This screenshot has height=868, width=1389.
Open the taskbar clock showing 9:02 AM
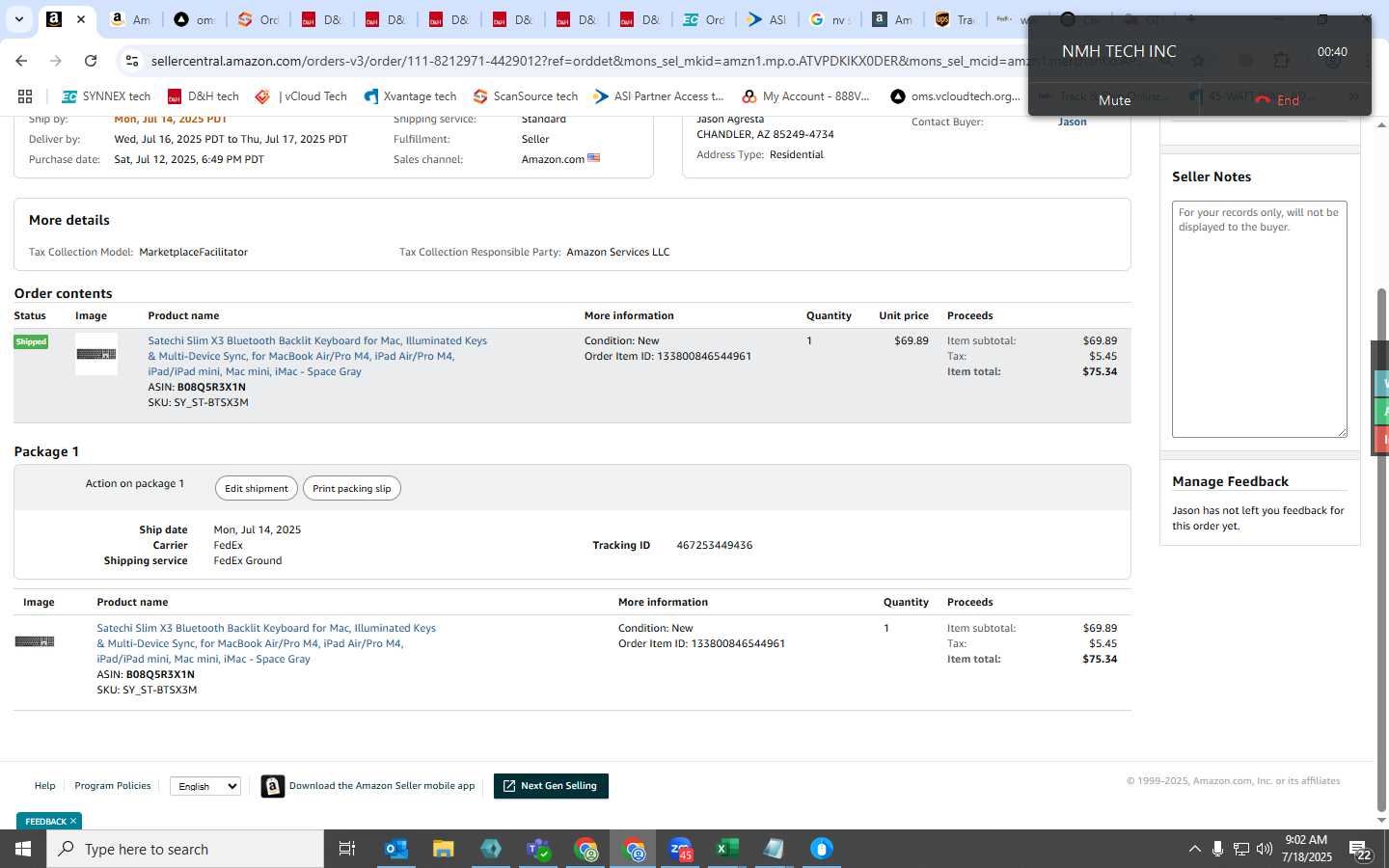tap(1308, 849)
